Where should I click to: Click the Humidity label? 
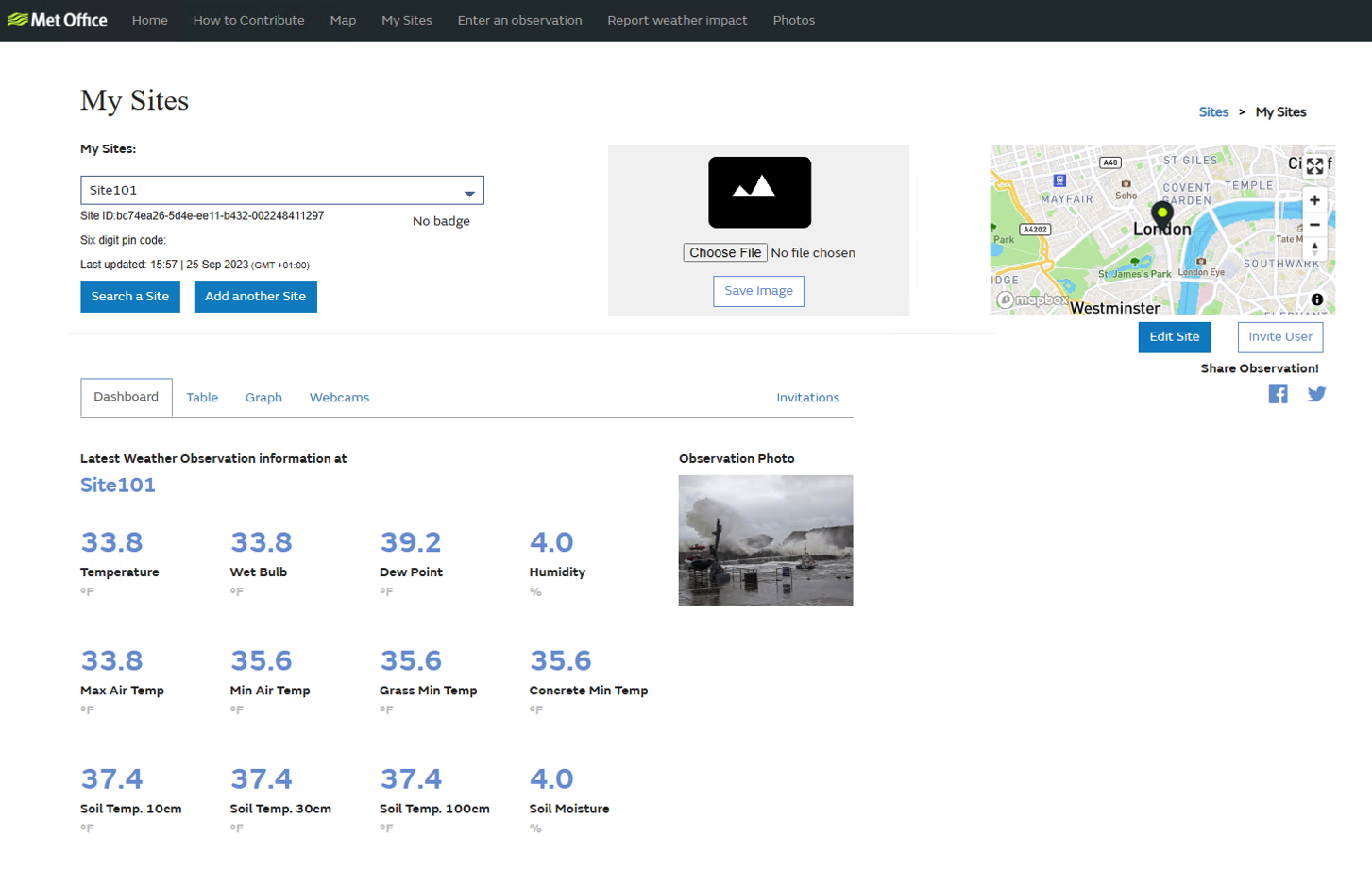[x=557, y=572]
